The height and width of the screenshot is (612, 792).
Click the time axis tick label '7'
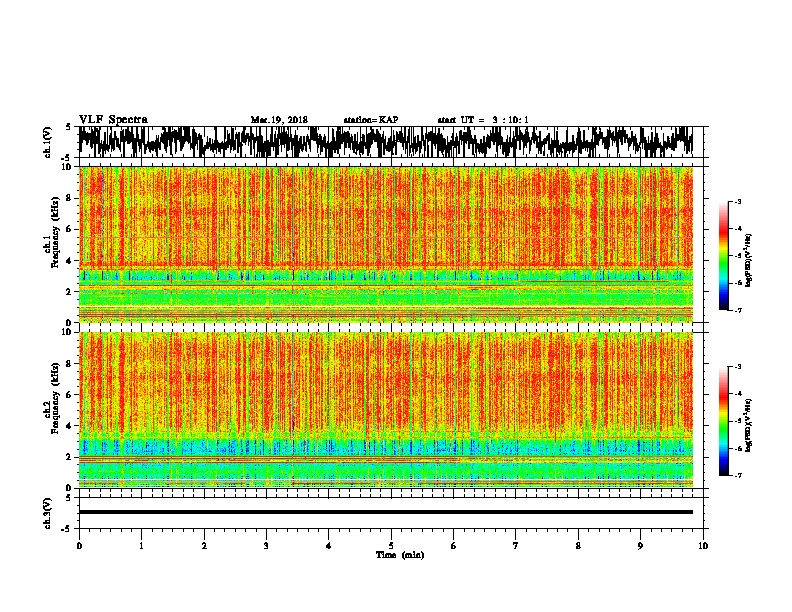pos(516,545)
